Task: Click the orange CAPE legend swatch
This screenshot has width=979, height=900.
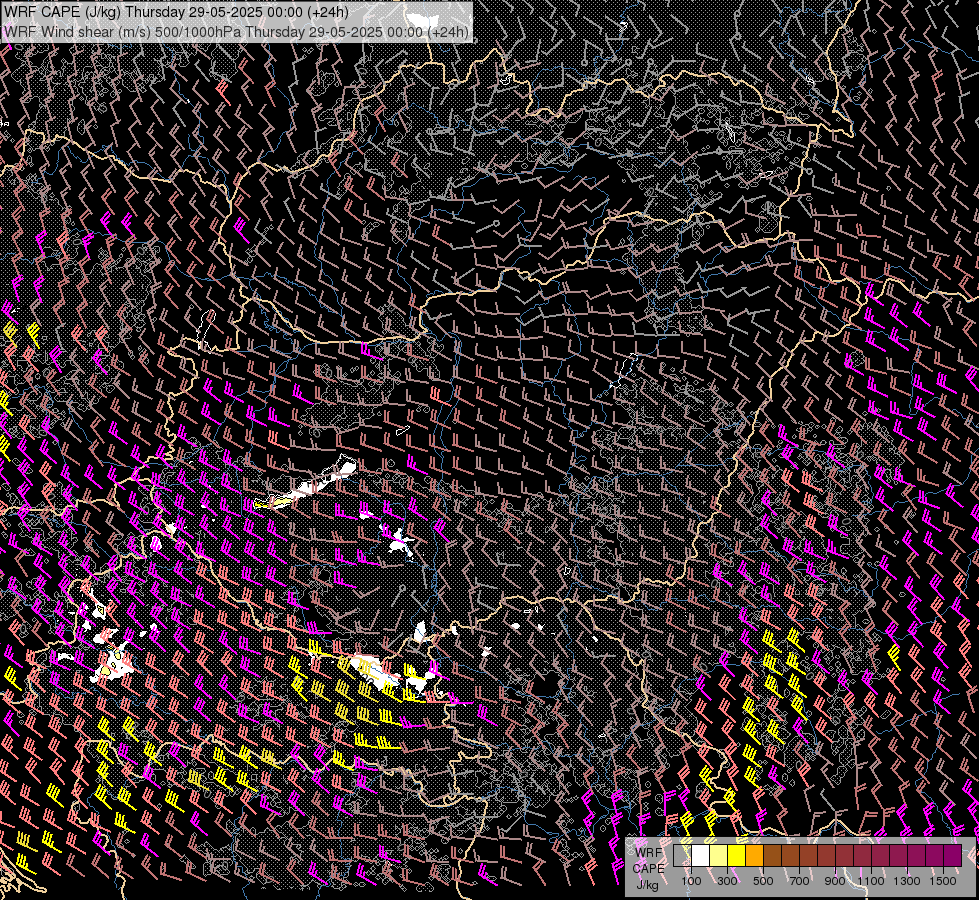Action: point(754,855)
